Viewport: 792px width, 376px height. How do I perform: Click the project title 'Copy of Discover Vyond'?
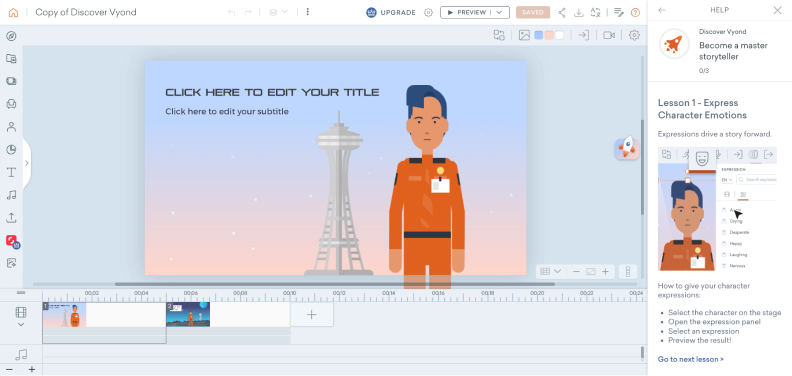click(x=86, y=12)
